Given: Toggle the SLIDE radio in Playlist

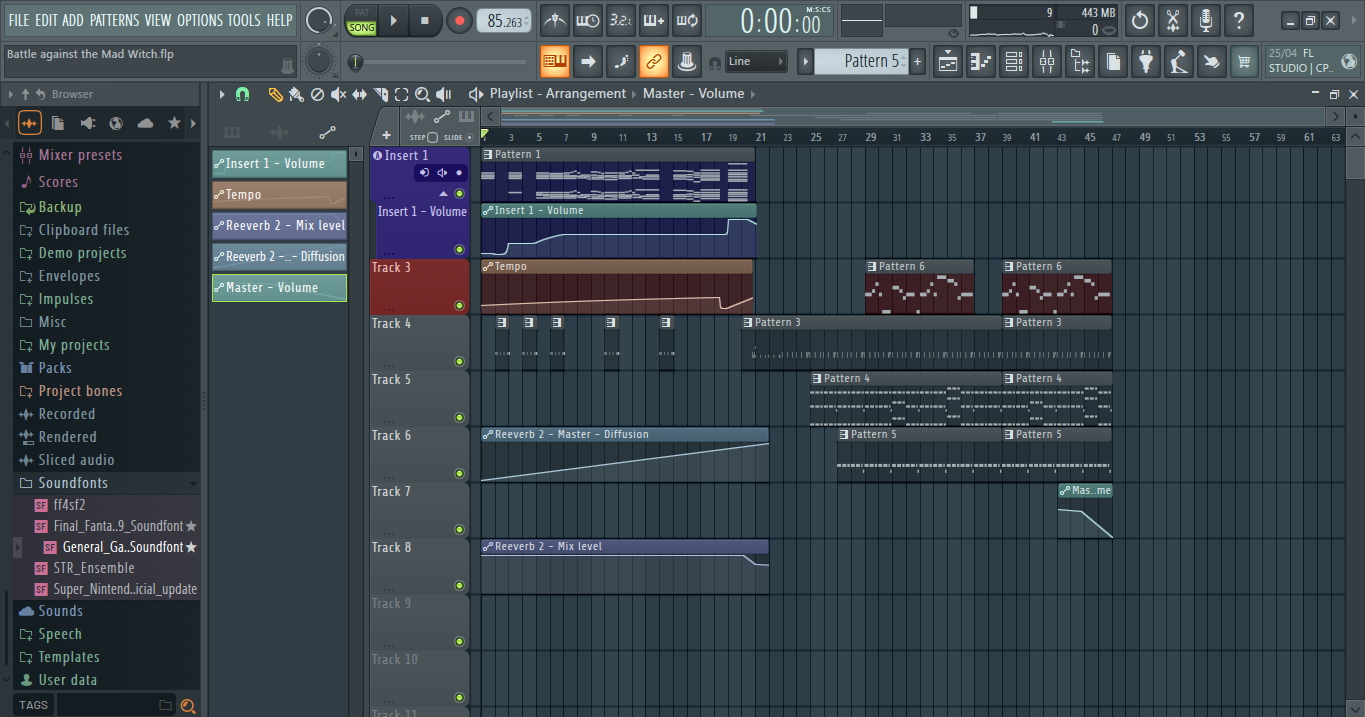Looking at the screenshot, I should [469, 137].
